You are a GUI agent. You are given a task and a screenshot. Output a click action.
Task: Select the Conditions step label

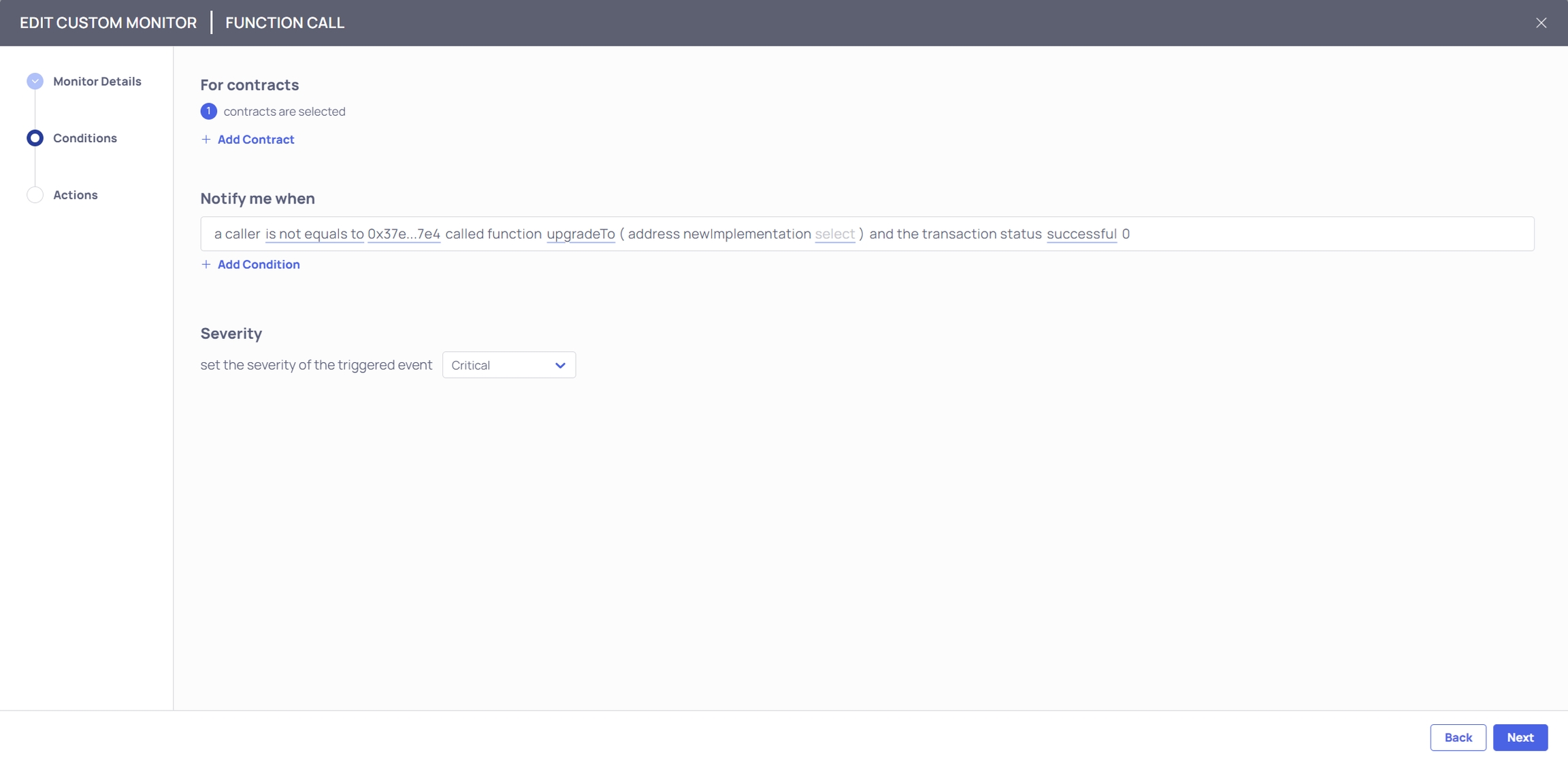coord(85,138)
